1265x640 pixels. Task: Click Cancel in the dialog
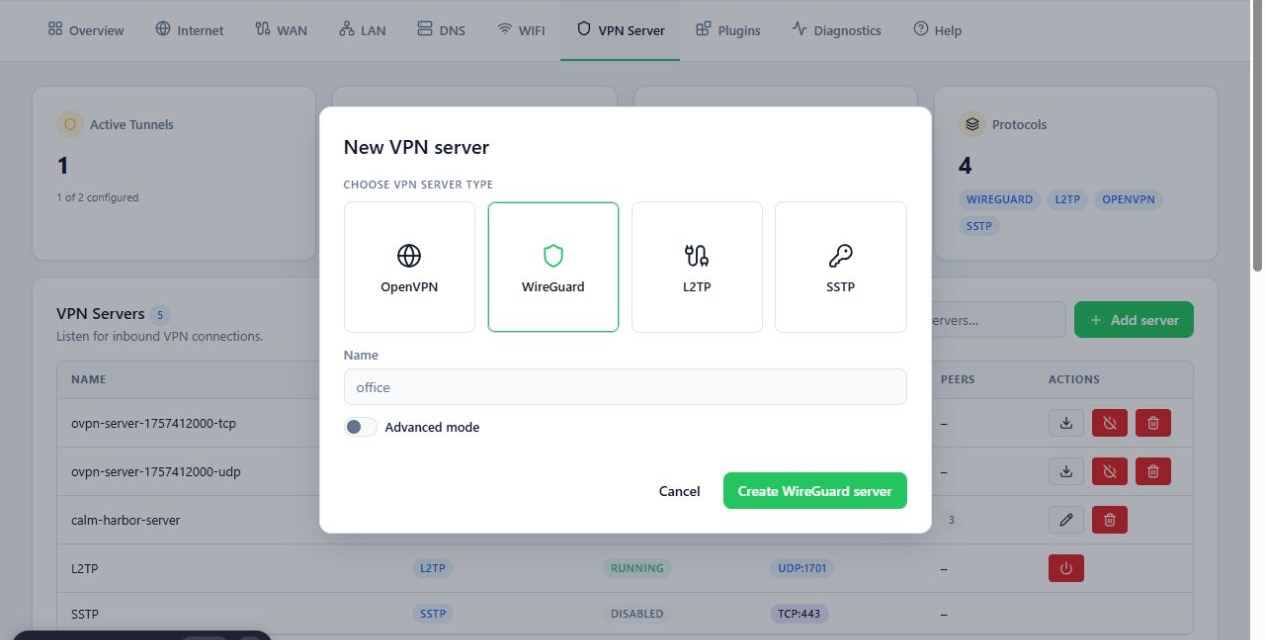pyautogui.click(x=679, y=491)
